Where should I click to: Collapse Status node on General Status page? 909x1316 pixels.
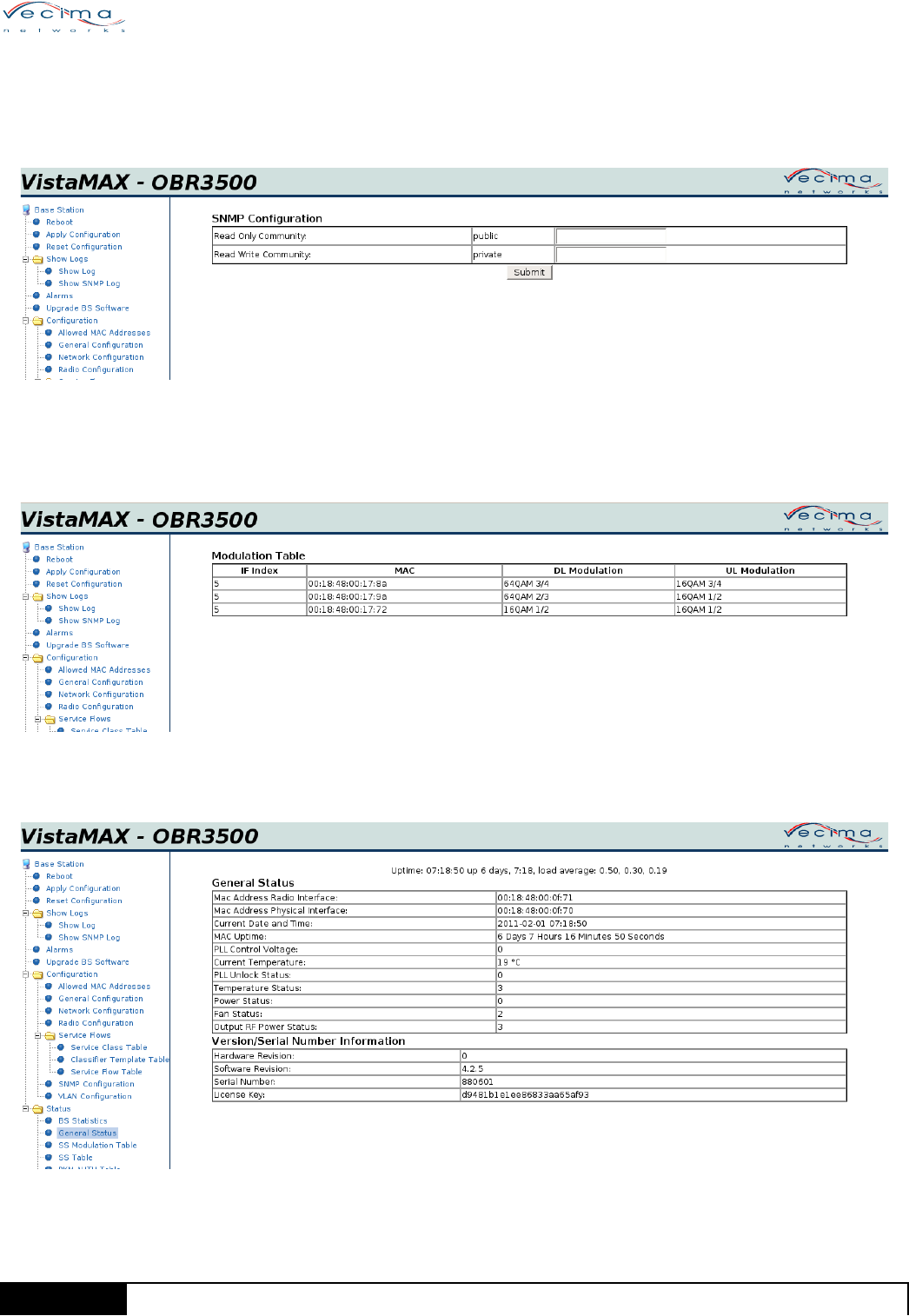25,1109
